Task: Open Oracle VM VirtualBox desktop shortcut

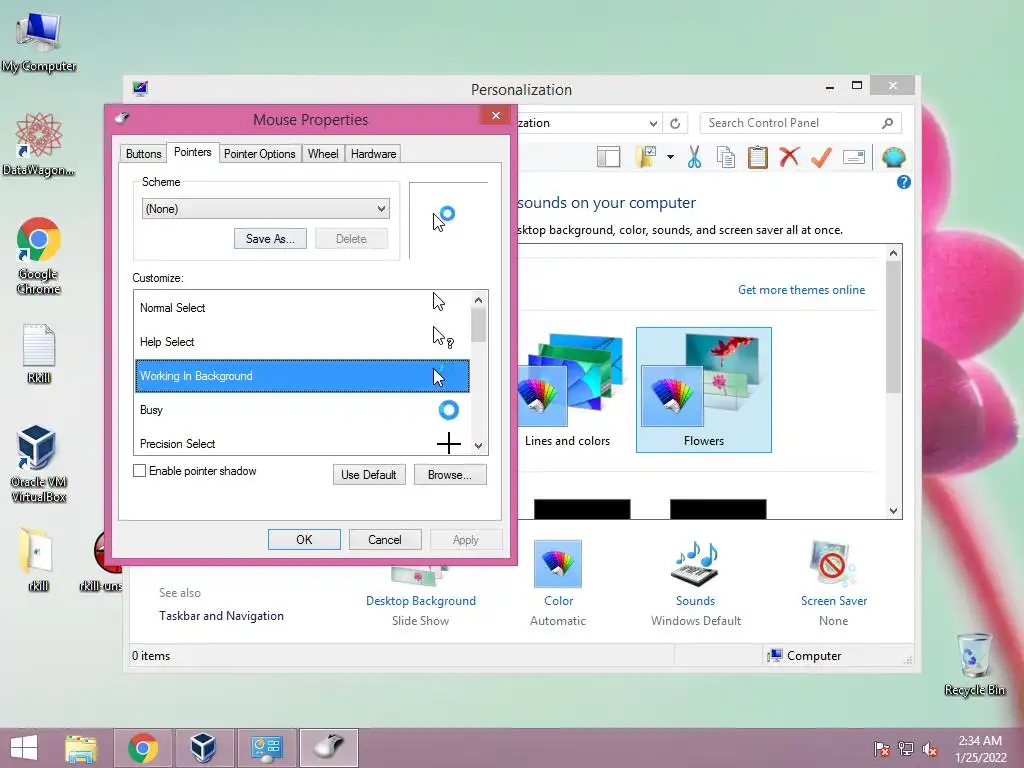Action: 38,464
